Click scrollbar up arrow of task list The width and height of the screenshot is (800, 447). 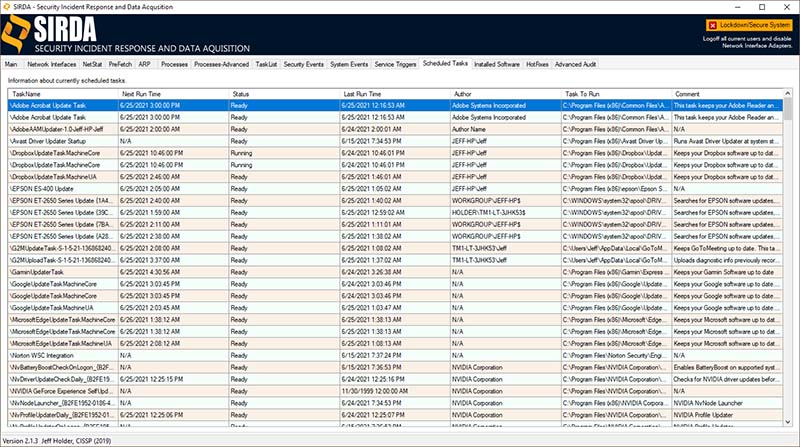pos(788,94)
